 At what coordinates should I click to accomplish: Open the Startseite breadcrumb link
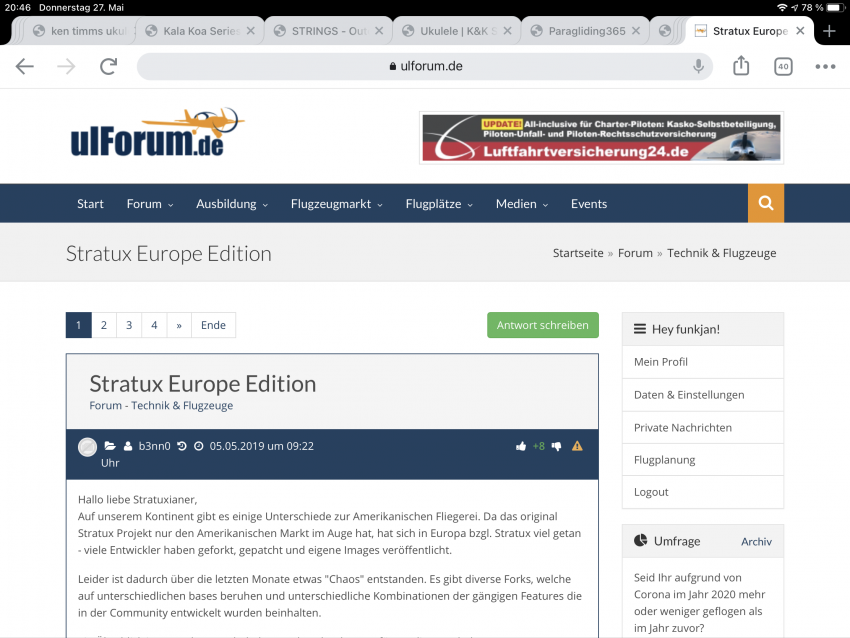point(578,253)
